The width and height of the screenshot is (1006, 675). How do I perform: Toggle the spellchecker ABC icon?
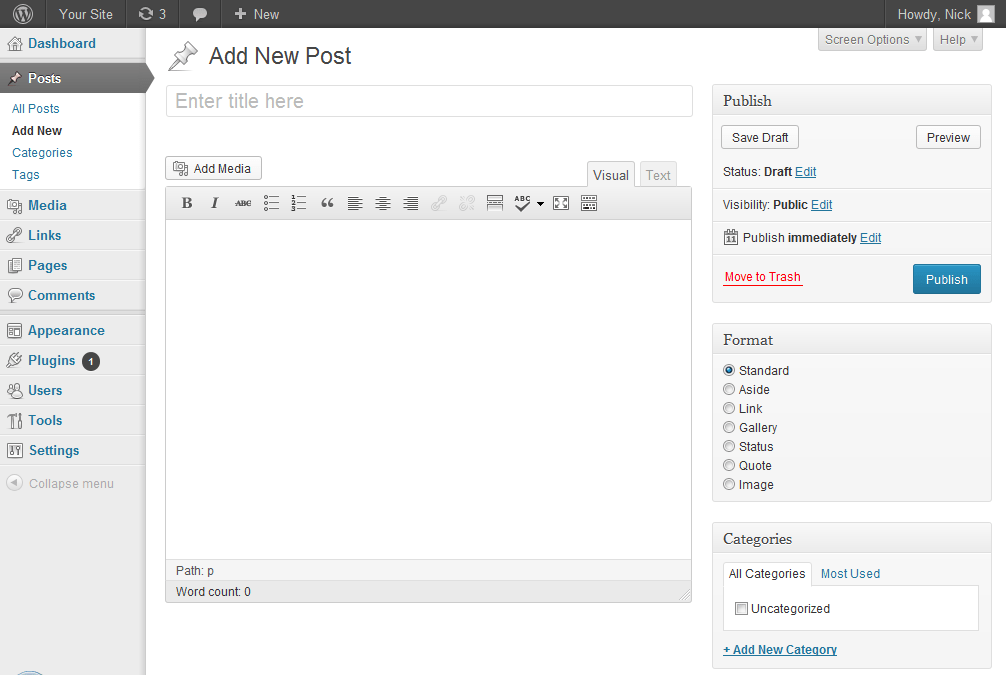pos(522,203)
